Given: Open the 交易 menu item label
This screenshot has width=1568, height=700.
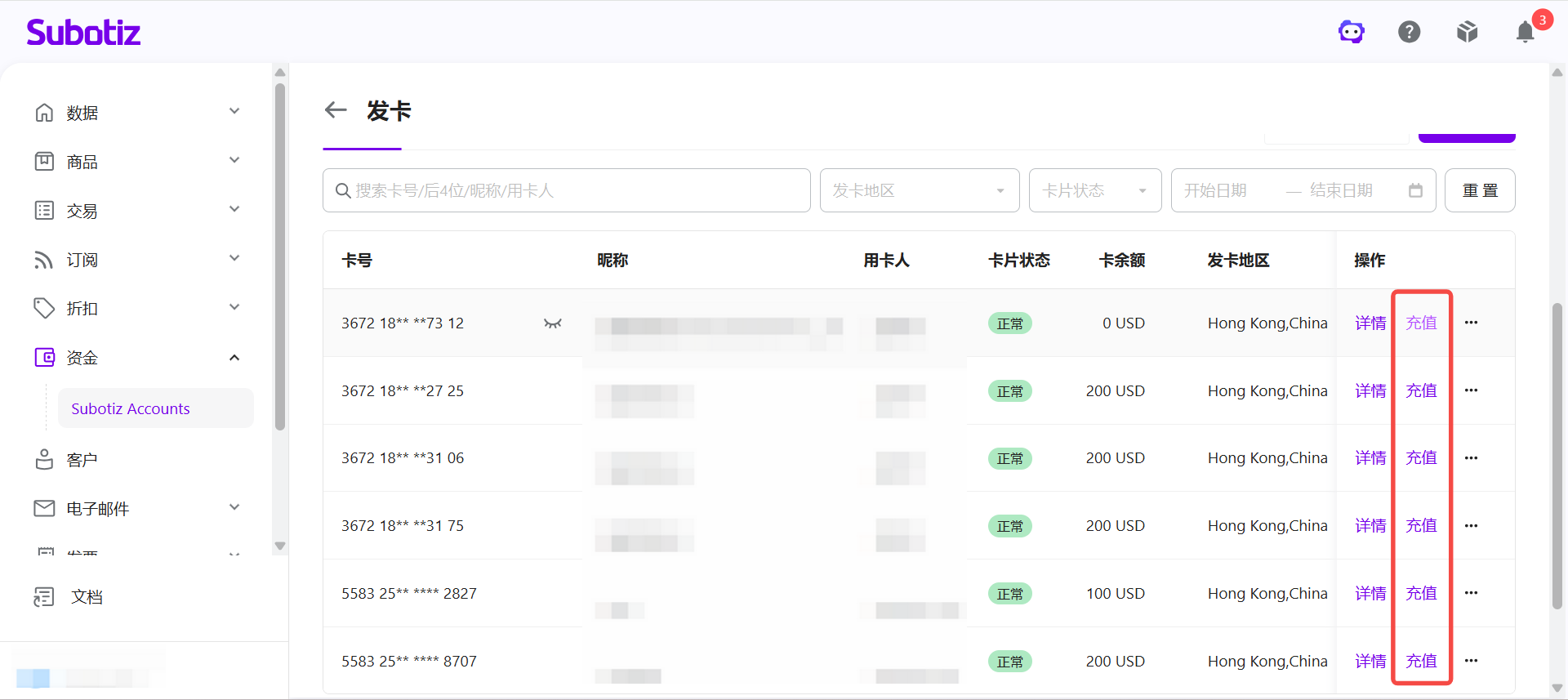Looking at the screenshot, I should pyautogui.click(x=82, y=211).
